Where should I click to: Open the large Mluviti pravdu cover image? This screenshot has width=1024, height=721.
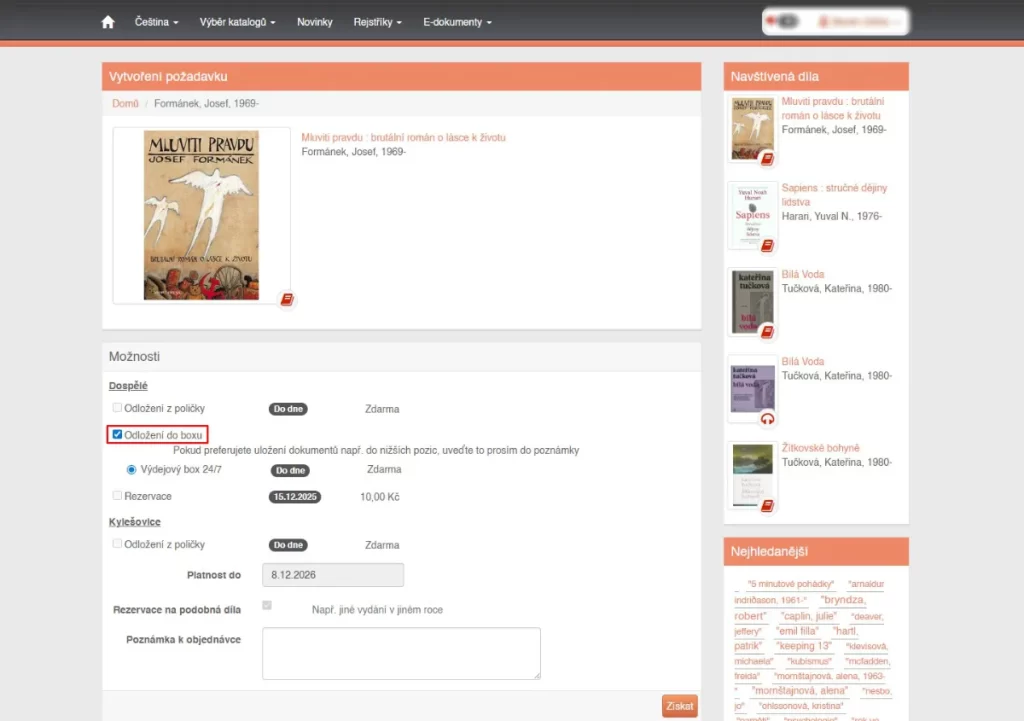[201, 215]
